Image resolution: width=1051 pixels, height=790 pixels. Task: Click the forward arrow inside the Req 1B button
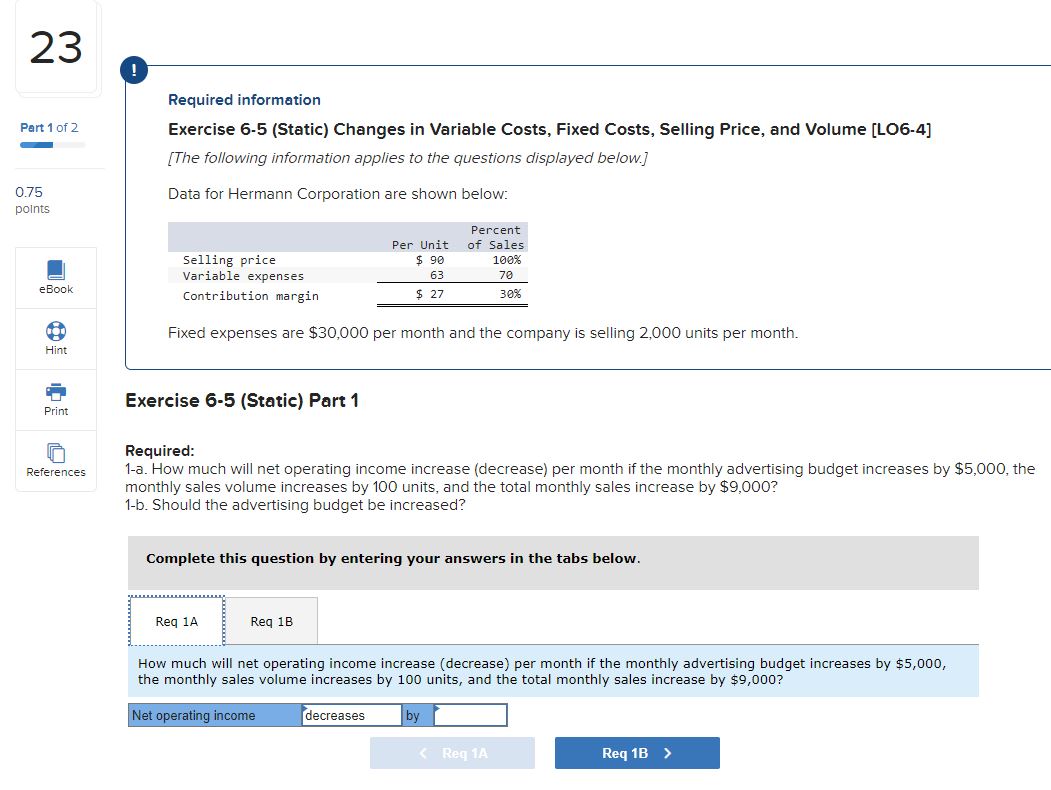[669, 753]
